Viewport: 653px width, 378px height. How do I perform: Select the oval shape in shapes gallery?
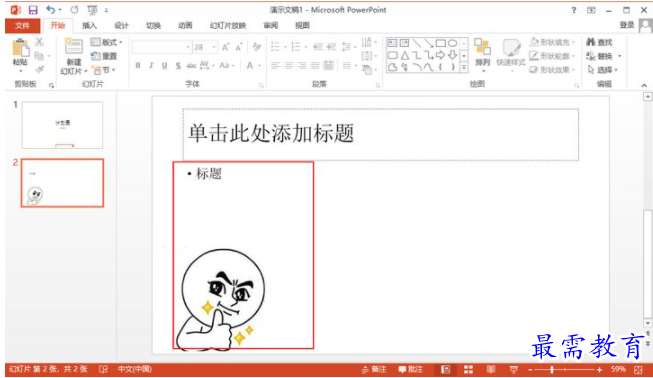(x=453, y=43)
